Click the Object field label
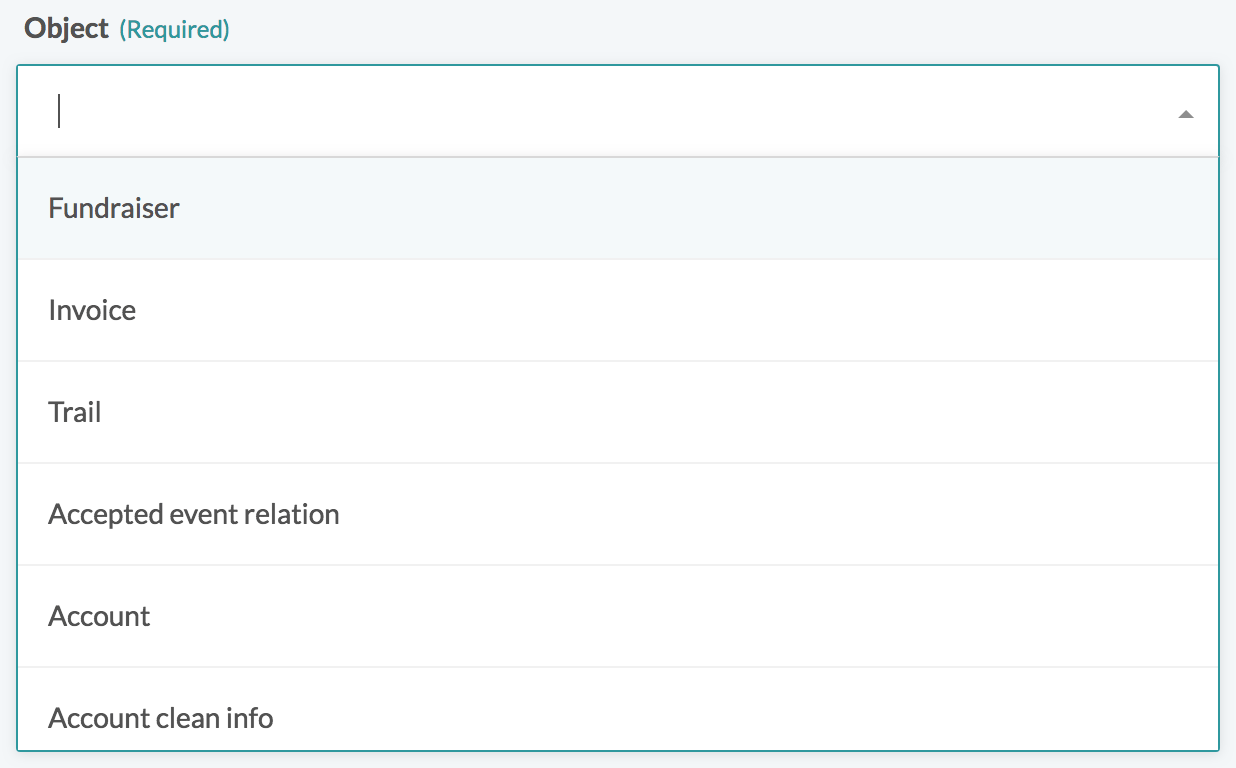1236x768 pixels. [66, 29]
